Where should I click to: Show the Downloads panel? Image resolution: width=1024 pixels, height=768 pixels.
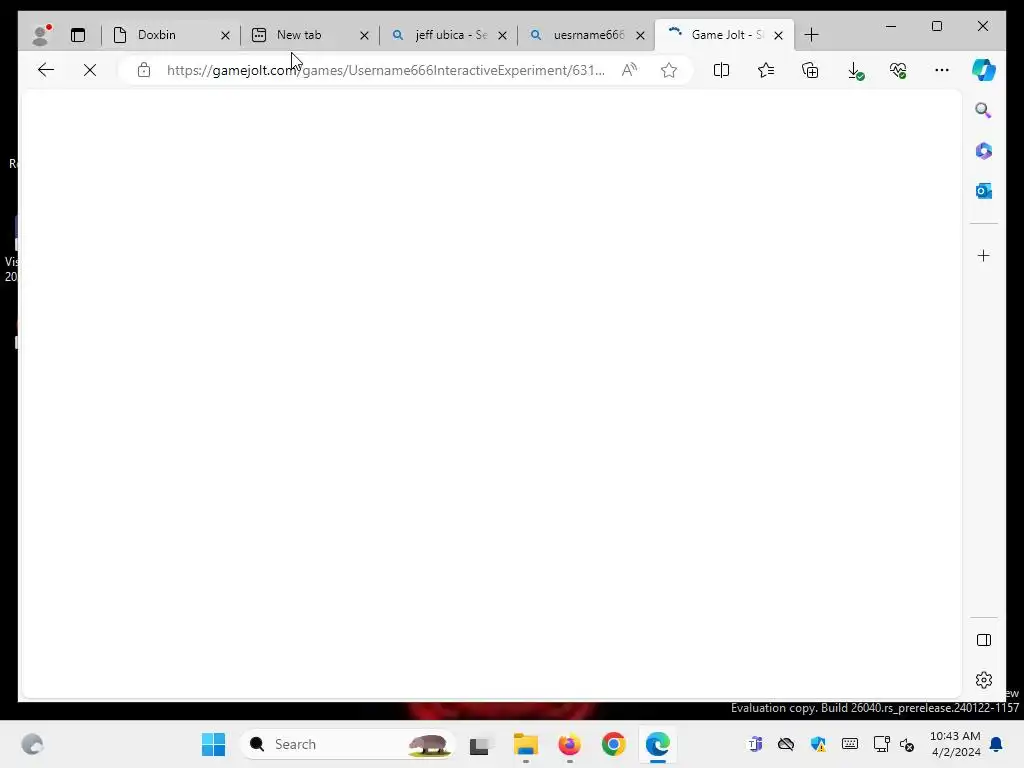(x=855, y=70)
